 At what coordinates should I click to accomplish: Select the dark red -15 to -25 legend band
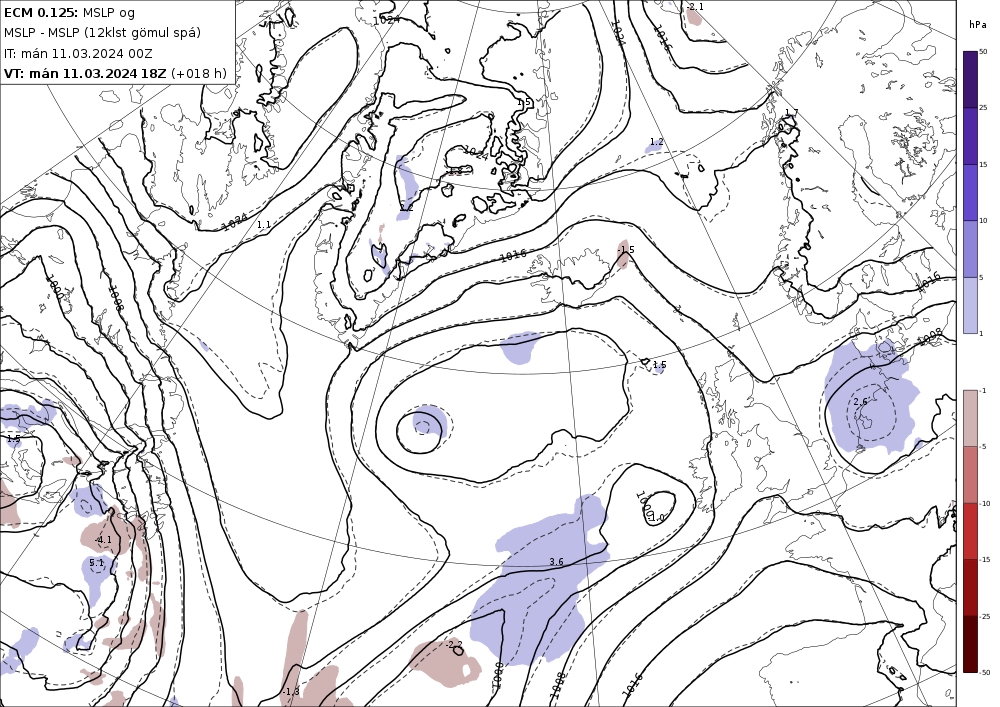(970, 587)
